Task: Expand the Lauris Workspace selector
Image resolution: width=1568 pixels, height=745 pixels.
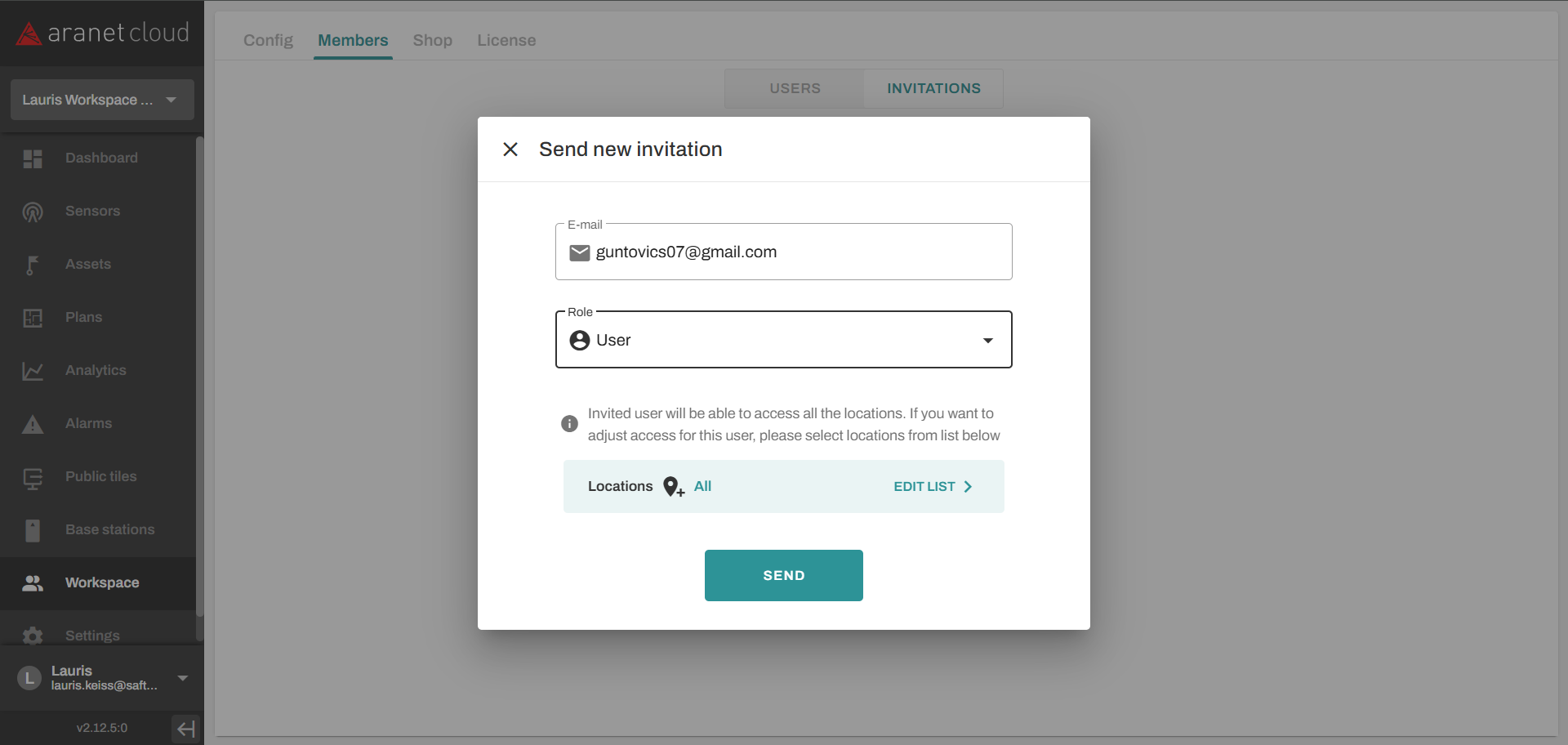Action: [102, 100]
